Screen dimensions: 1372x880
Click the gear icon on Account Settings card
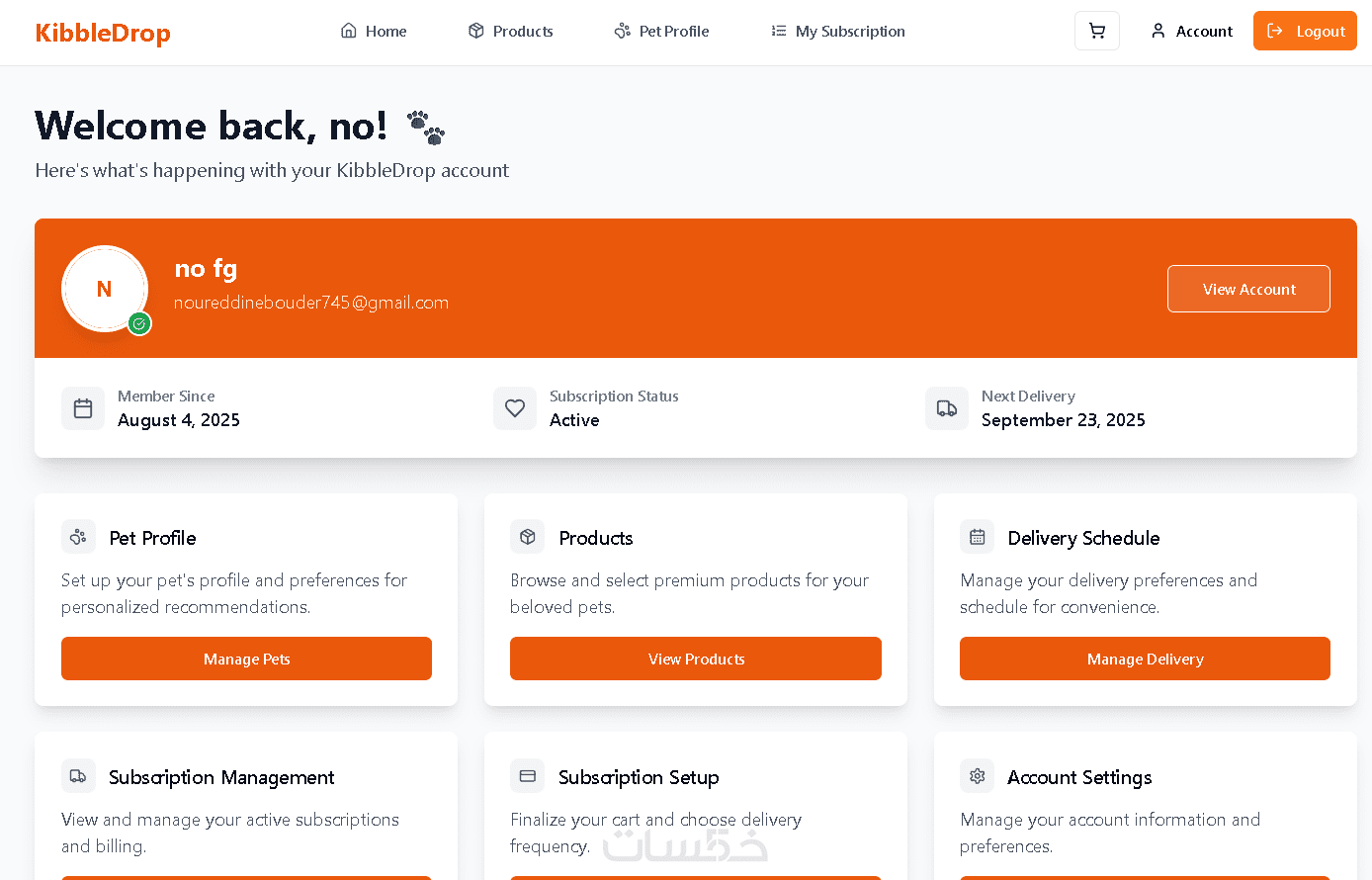click(x=978, y=776)
